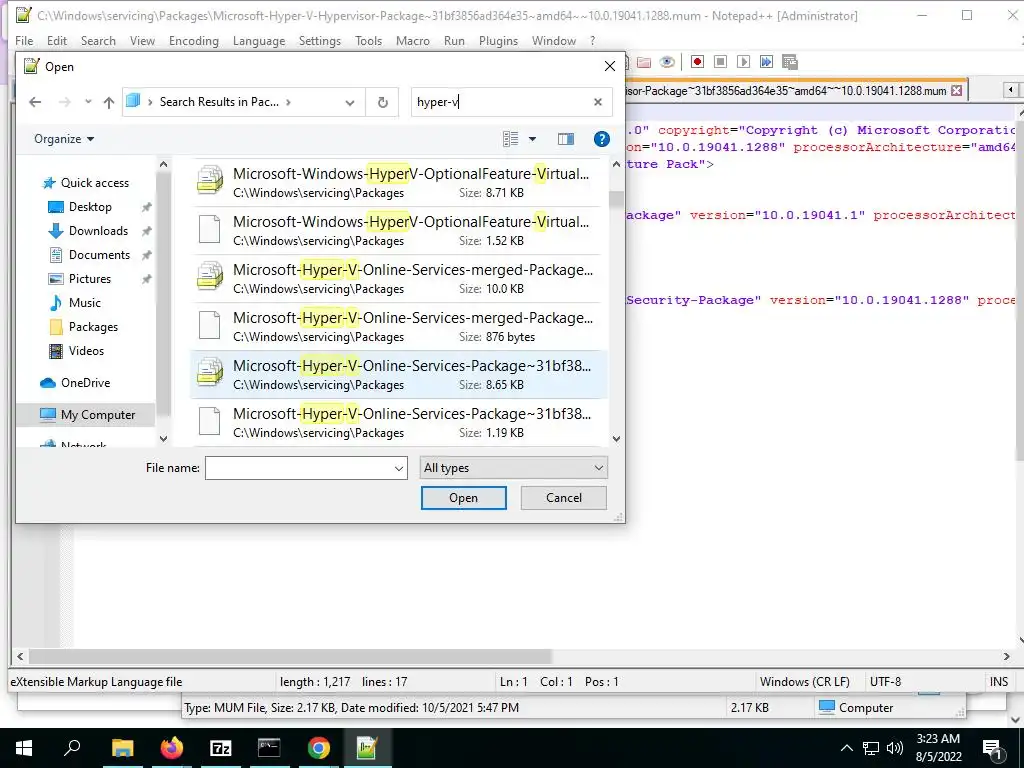Open the Encoding menu
Viewport: 1024px width, 768px height.
pos(194,40)
